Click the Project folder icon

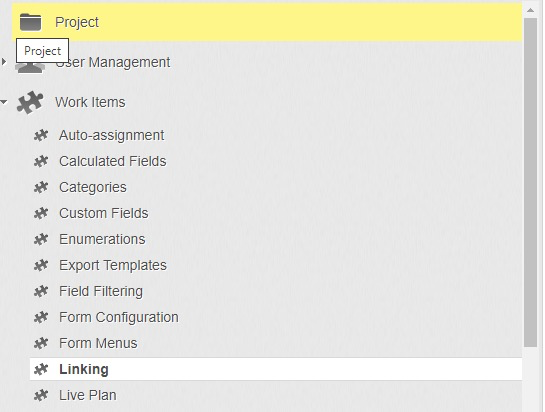click(x=30, y=22)
